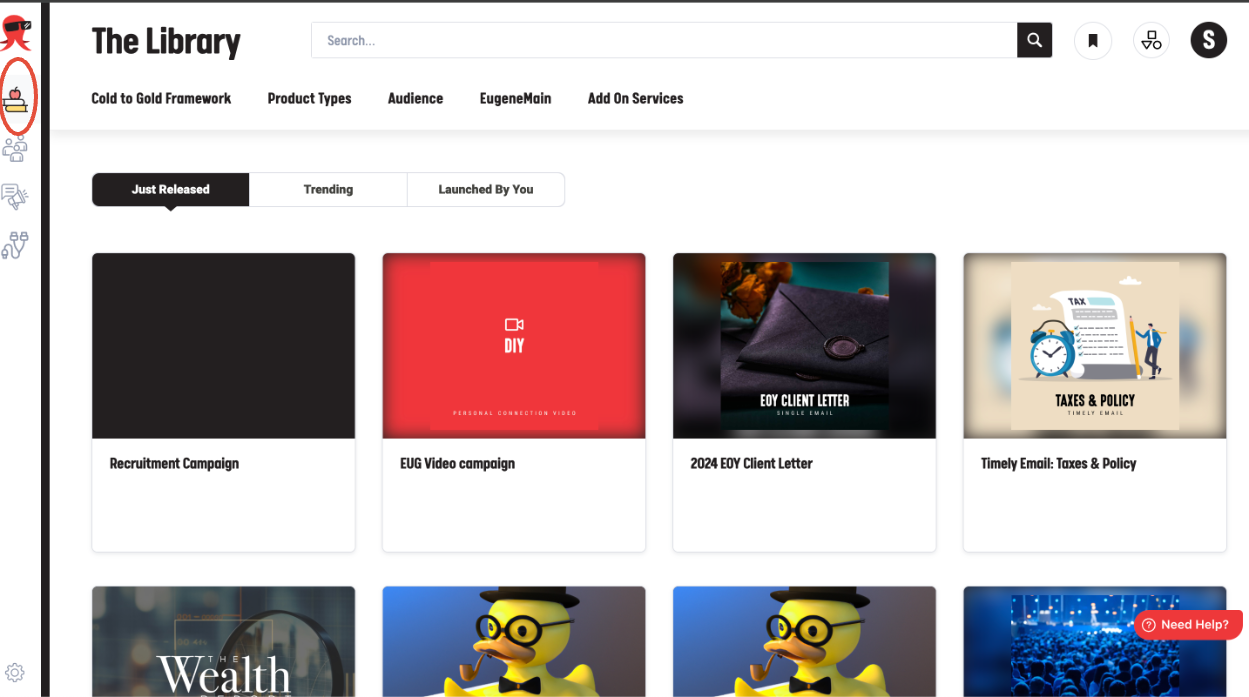Open the plug integrations sidebar icon
Screen dimensions: 1249x697
click(15, 246)
